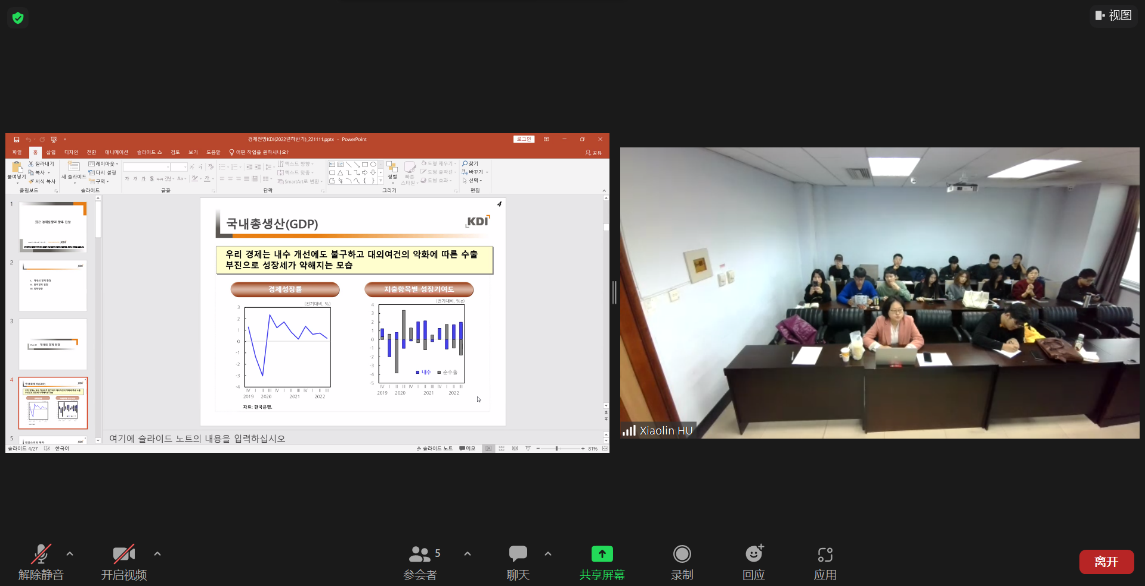Open the apps panel

[825, 555]
